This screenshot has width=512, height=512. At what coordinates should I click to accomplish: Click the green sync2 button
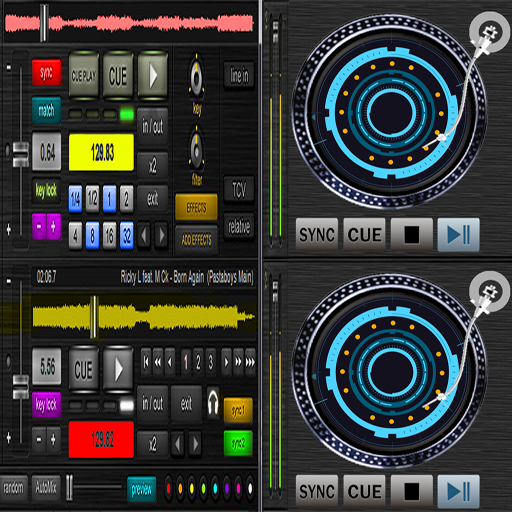[238, 443]
